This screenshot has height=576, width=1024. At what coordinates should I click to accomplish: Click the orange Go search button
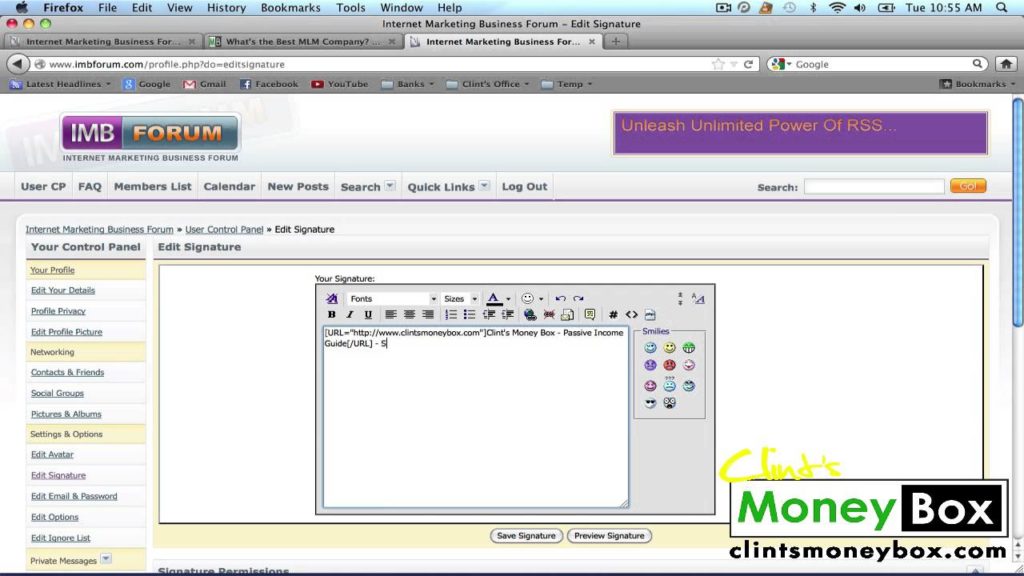pyautogui.click(x=968, y=186)
